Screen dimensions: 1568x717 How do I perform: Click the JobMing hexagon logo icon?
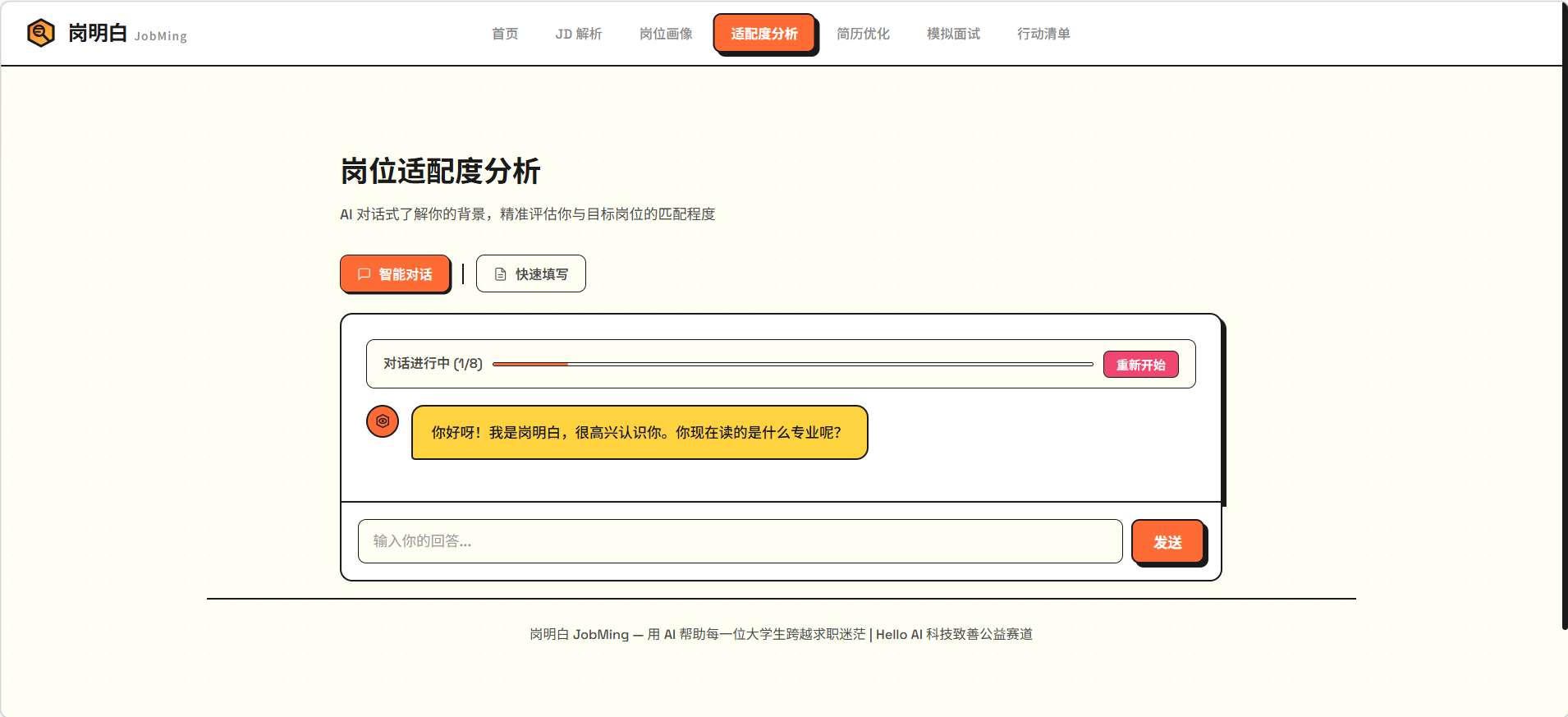click(40, 34)
